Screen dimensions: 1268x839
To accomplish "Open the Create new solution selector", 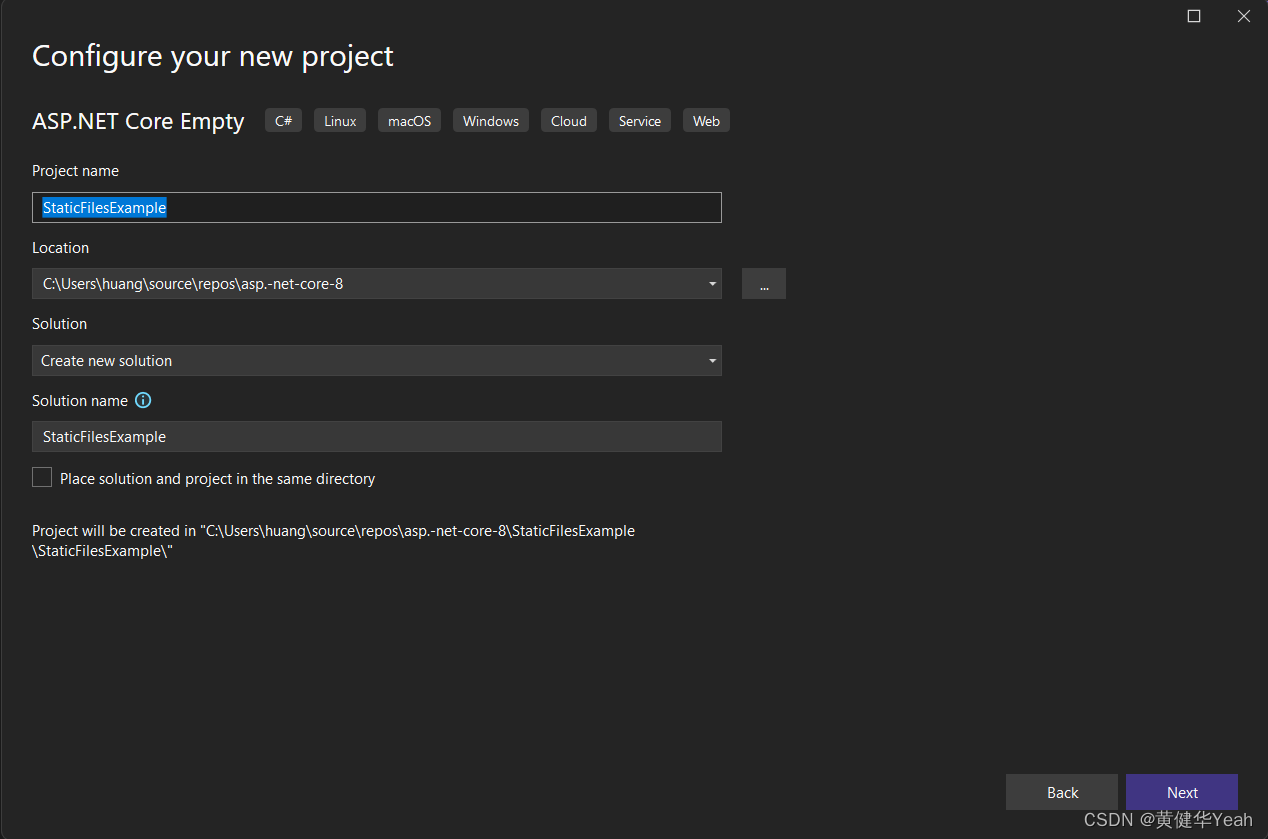I will [712, 360].
